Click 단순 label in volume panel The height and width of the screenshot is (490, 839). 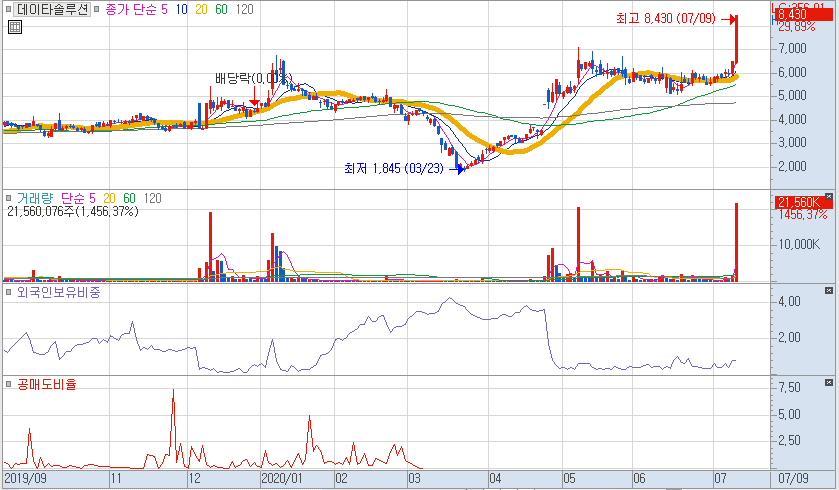[x=72, y=198]
